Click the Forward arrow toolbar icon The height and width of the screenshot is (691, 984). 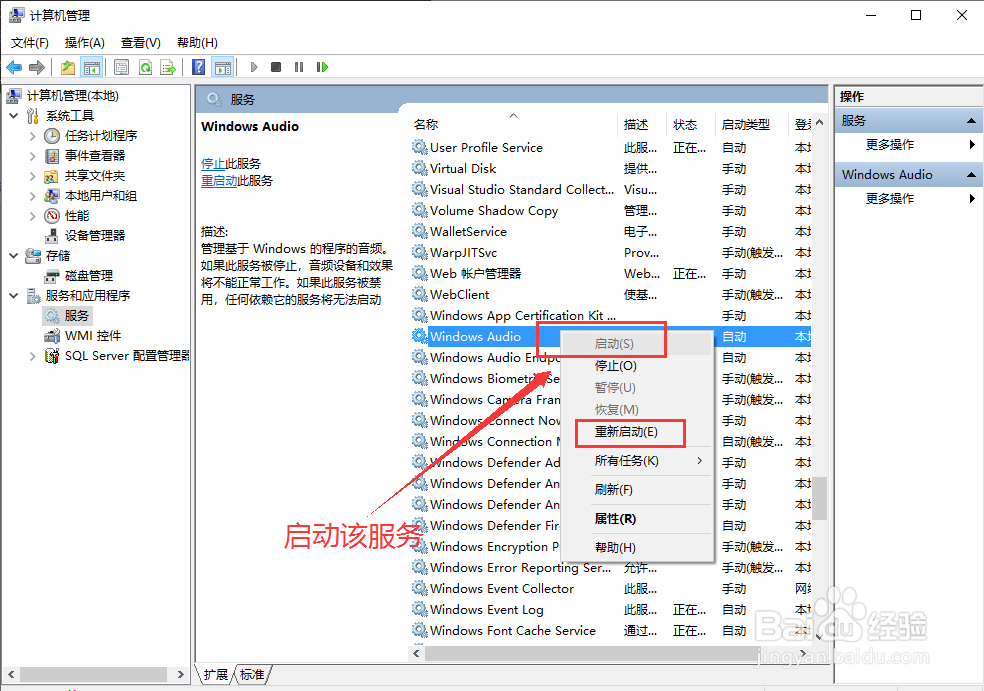point(37,67)
